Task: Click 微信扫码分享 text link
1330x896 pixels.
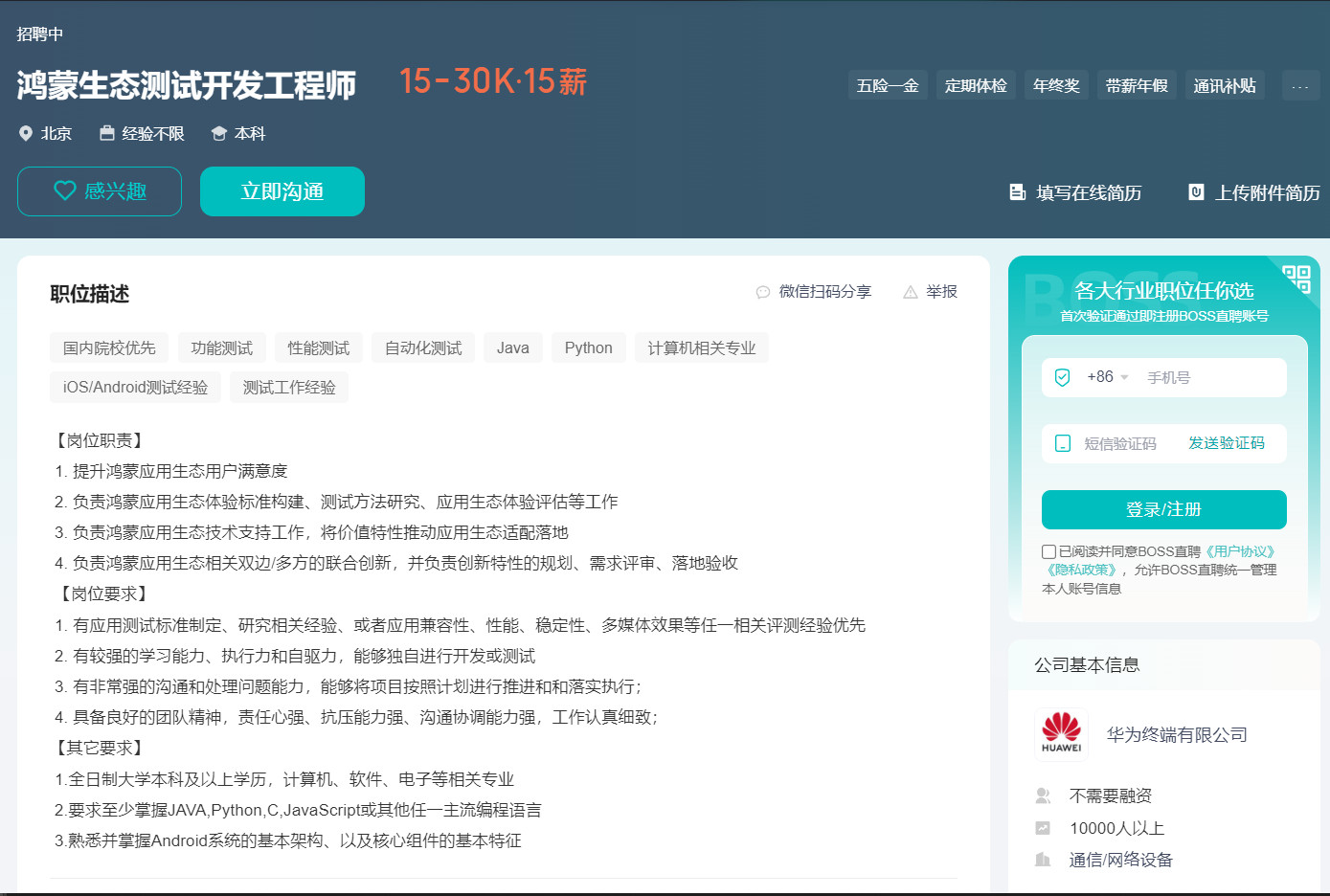Action: pos(825,292)
